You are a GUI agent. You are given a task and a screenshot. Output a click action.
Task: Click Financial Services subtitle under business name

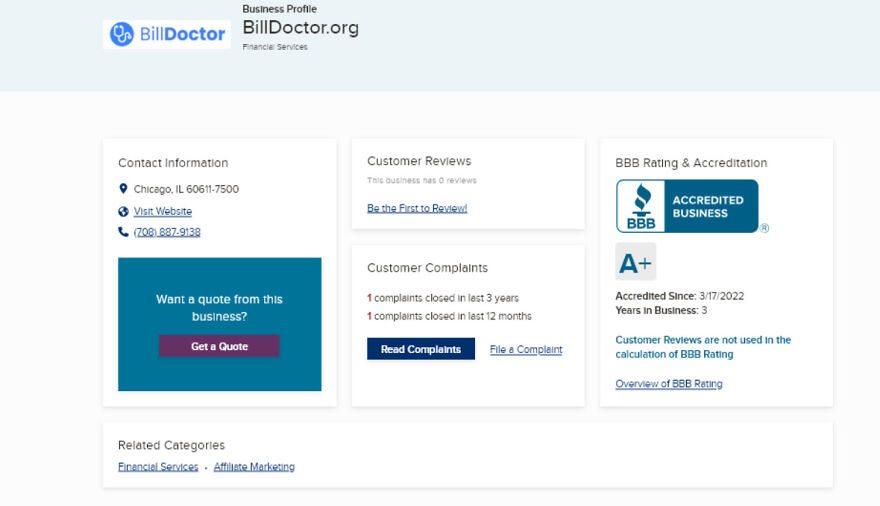tap(275, 47)
